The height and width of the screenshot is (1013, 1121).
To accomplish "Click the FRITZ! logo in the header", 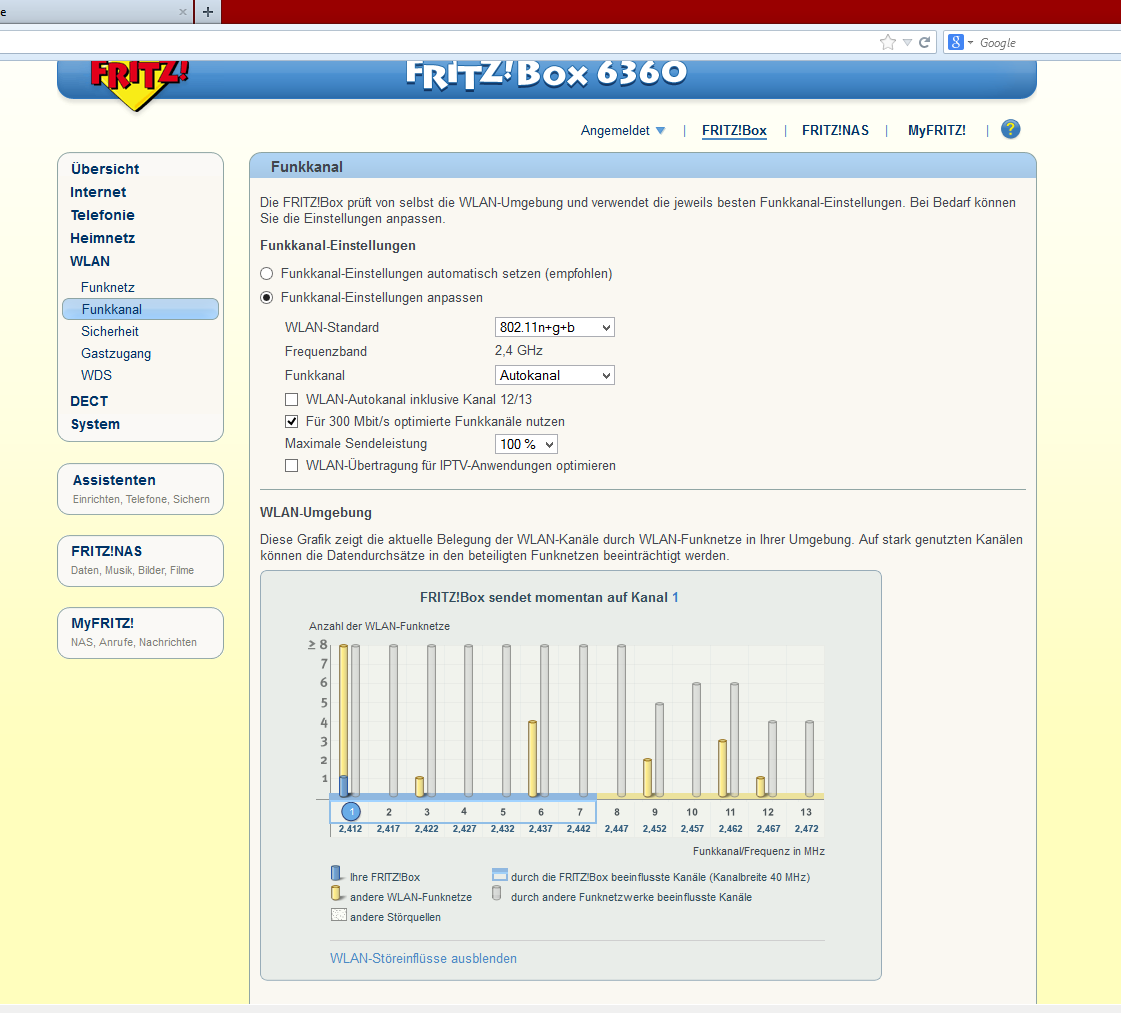I will 139,85.
